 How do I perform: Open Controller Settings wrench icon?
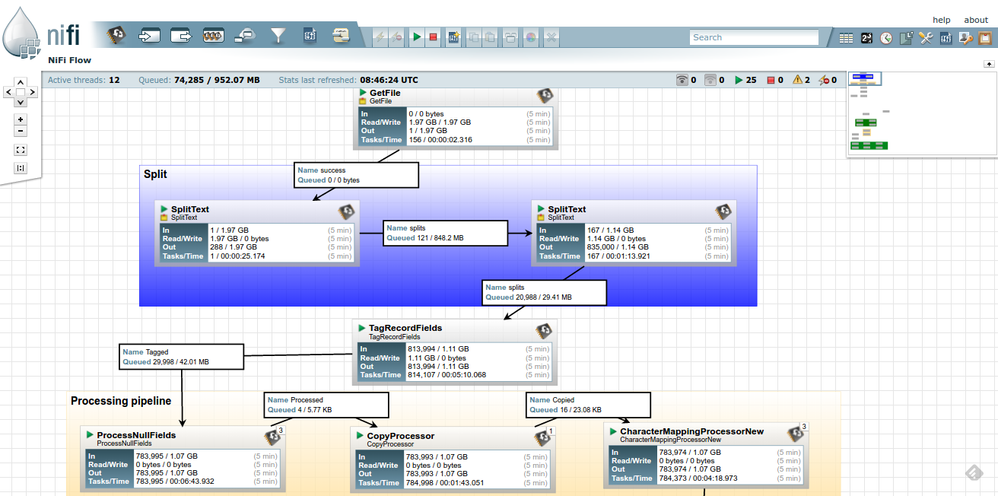(x=925, y=38)
